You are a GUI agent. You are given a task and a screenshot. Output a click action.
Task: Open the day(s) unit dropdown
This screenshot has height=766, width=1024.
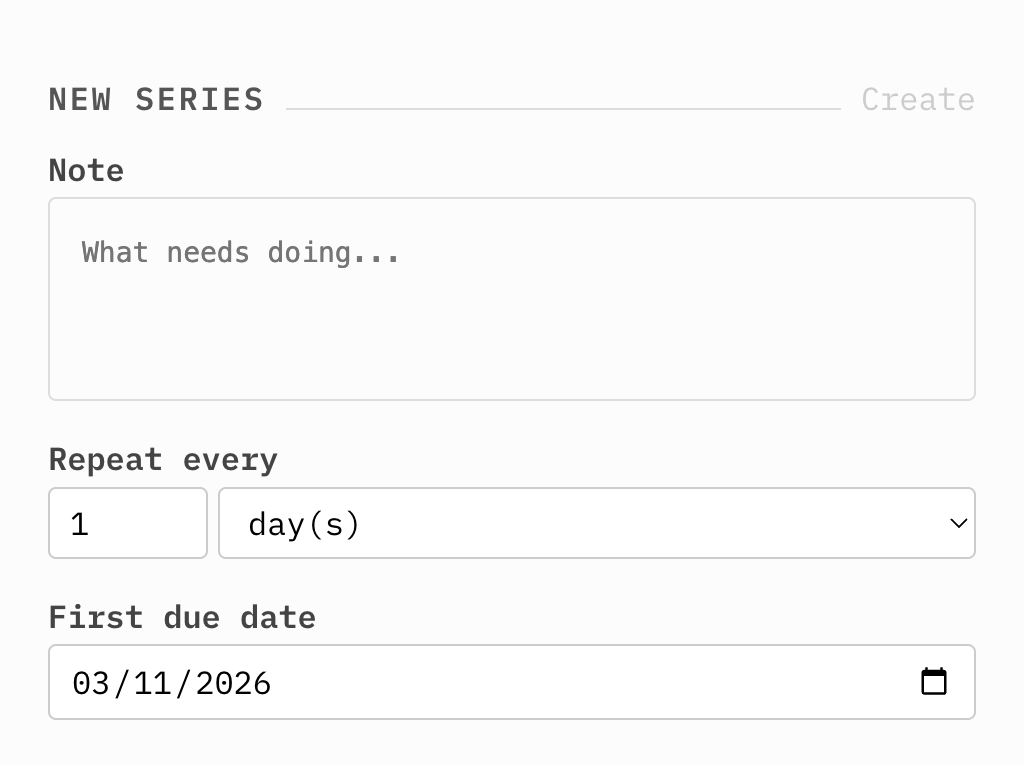tap(596, 523)
